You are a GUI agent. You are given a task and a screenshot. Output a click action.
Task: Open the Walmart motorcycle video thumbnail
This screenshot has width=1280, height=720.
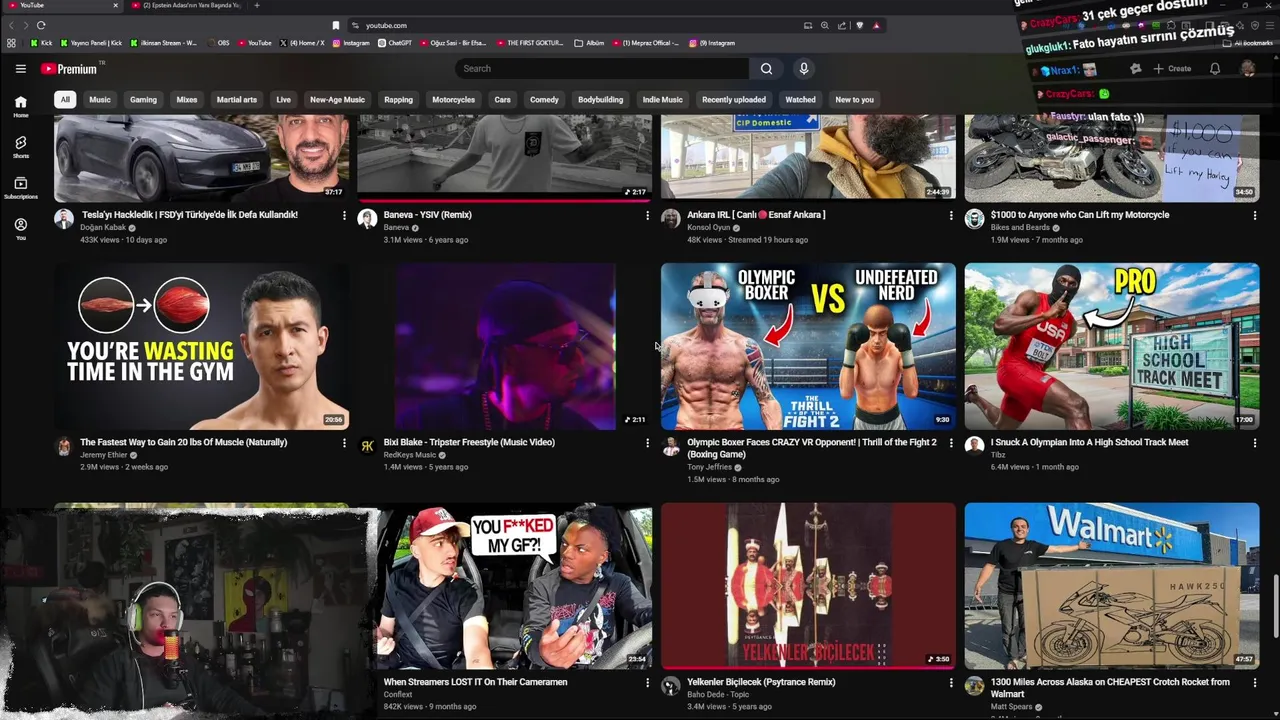point(1111,586)
